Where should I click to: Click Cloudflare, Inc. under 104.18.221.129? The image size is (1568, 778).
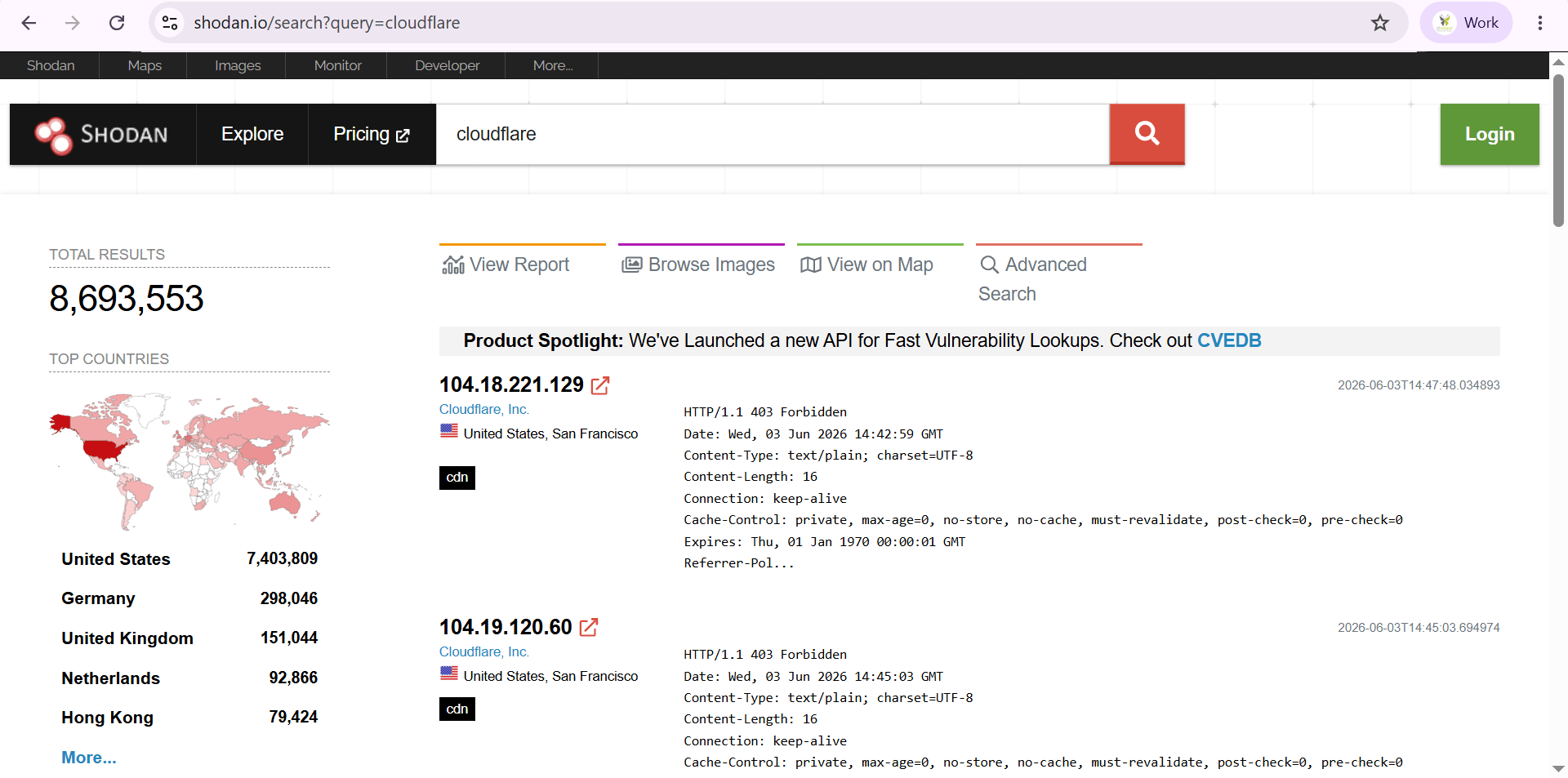484,409
